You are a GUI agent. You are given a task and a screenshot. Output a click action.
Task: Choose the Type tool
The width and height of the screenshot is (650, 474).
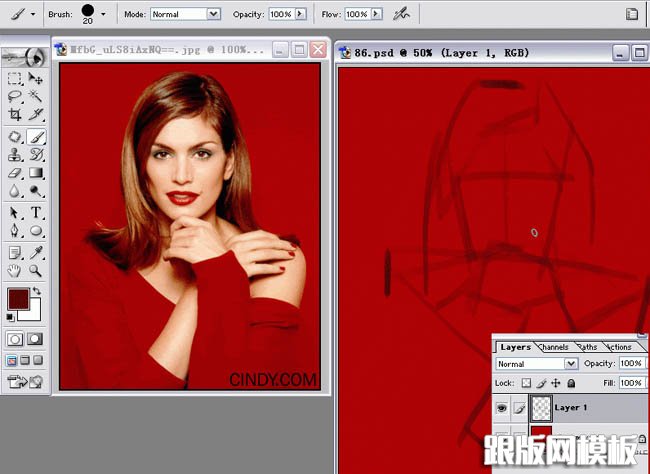click(x=36, y=212)
